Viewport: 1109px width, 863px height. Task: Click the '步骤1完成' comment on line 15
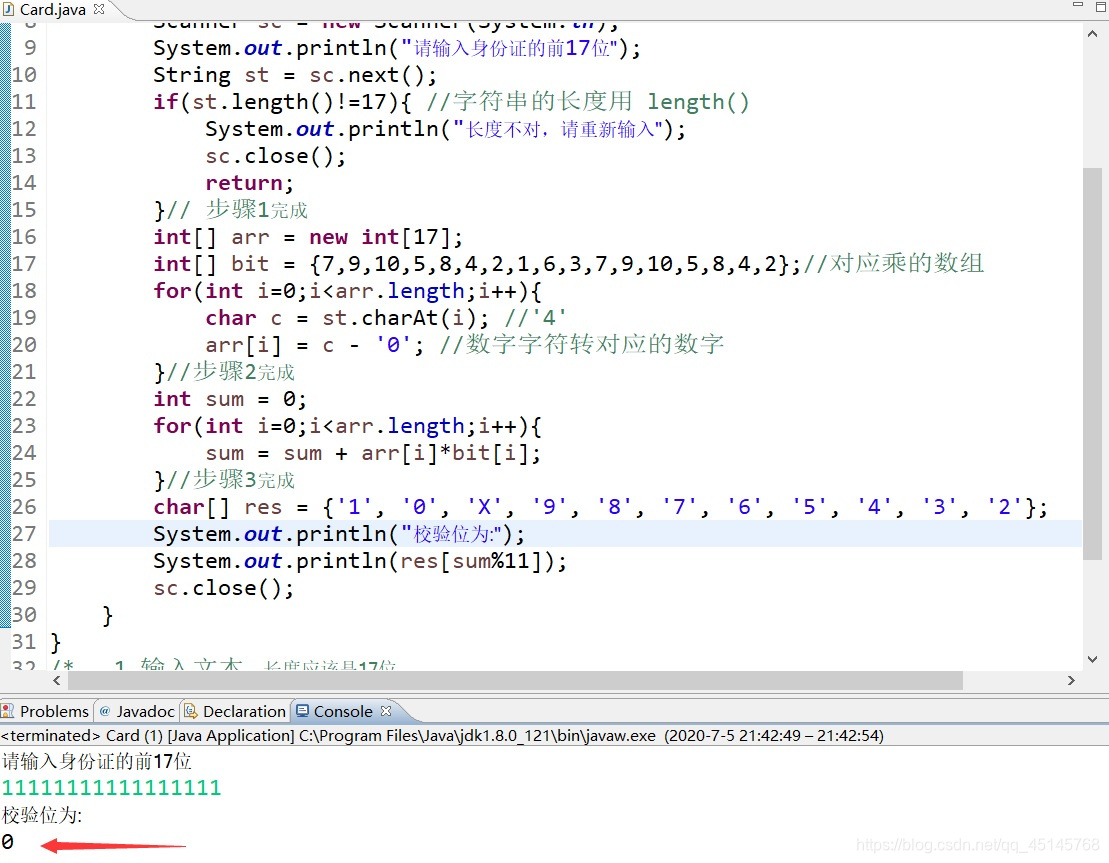pyautogui.click(x=257, y=210)
